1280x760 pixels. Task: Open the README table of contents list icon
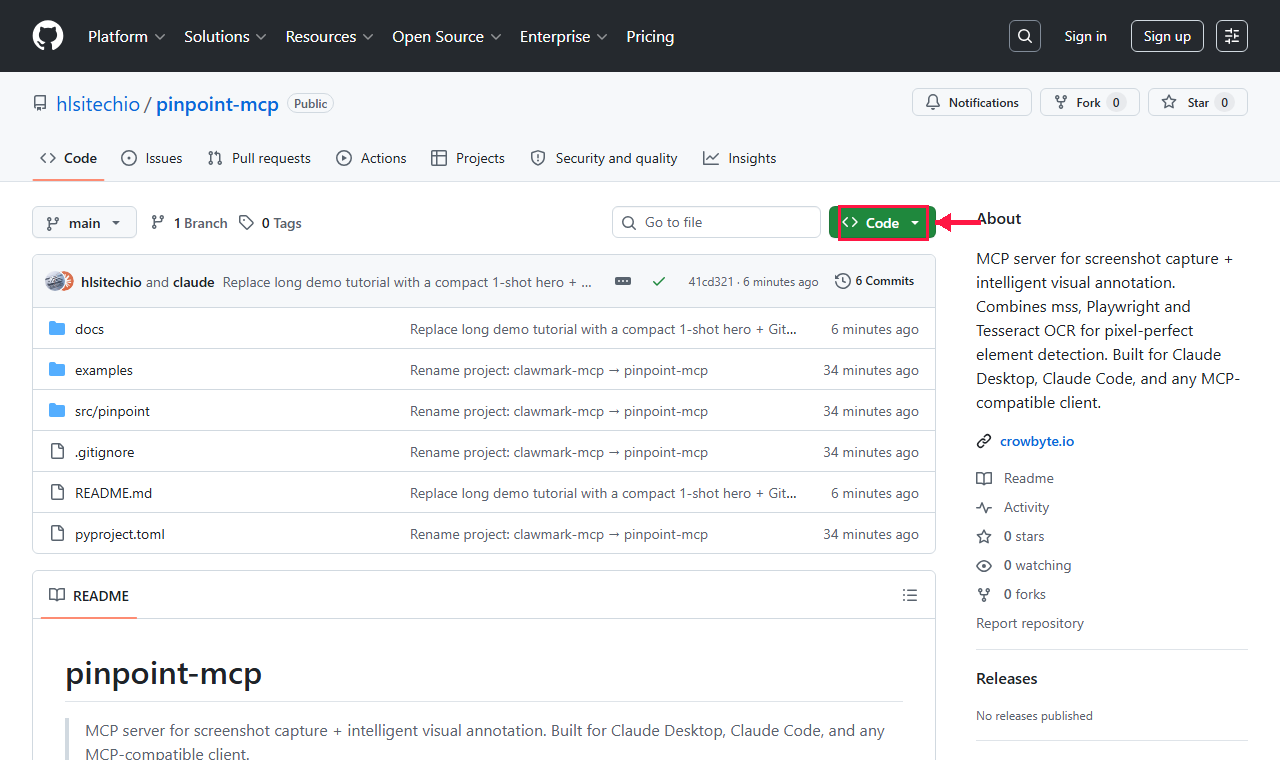(x=910, y=595)
